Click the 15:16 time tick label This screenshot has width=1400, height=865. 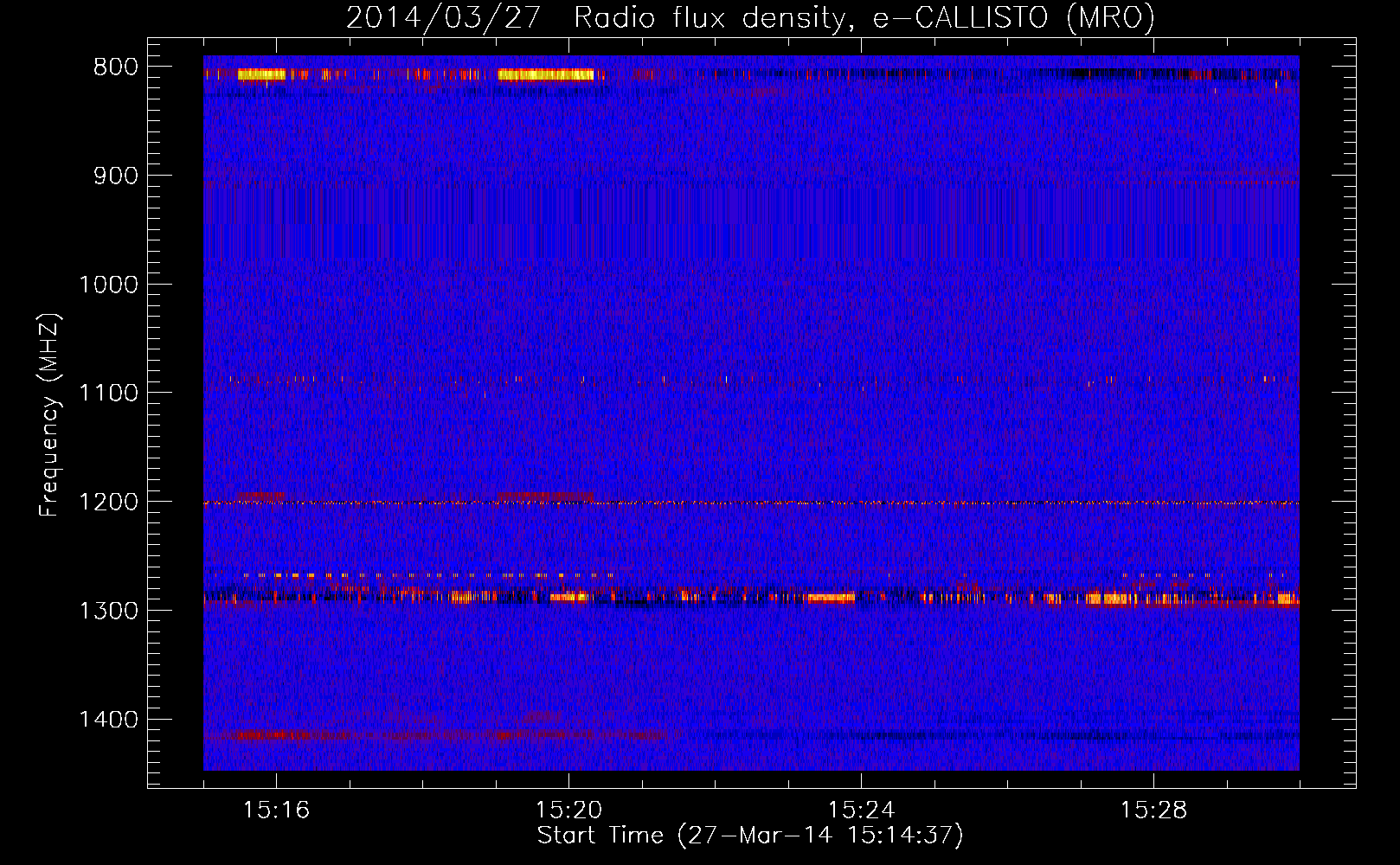(276, 811)
